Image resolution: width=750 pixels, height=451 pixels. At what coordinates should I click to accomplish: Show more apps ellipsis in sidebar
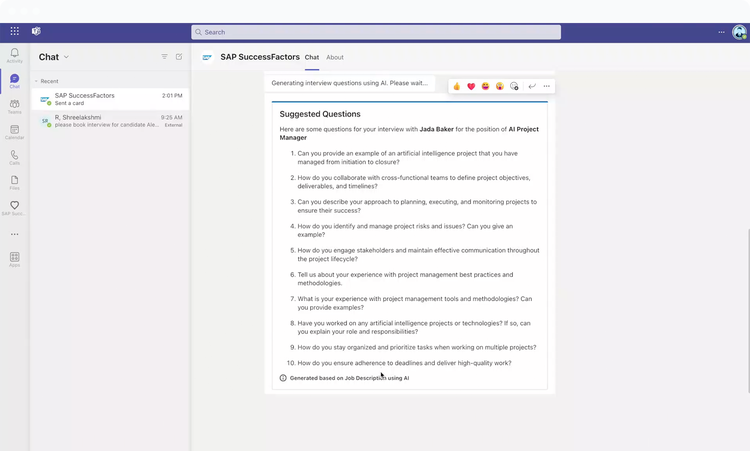[x=14, y=234]
